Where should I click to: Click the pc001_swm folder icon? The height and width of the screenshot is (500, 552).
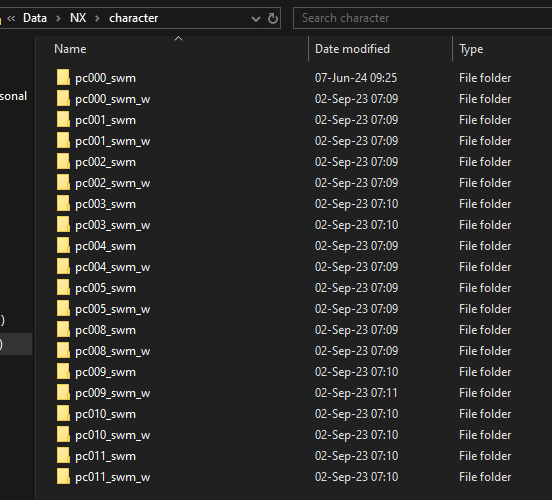63,120
